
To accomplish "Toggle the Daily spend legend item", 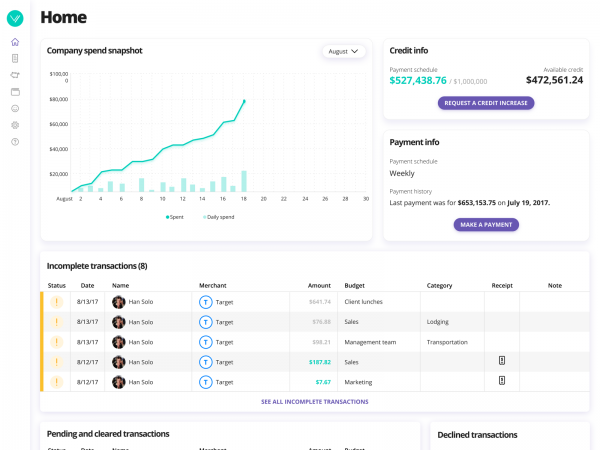I will click(219, 216).
